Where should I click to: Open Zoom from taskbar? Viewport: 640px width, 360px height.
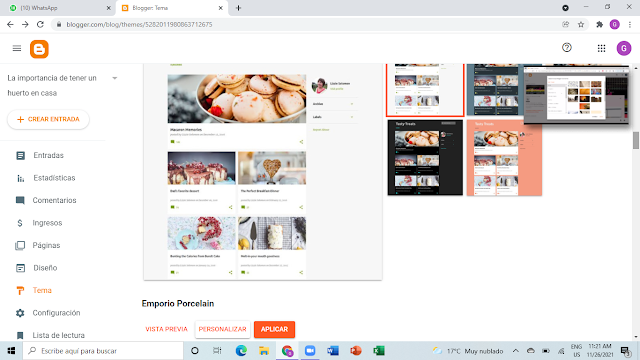(310, 351)
